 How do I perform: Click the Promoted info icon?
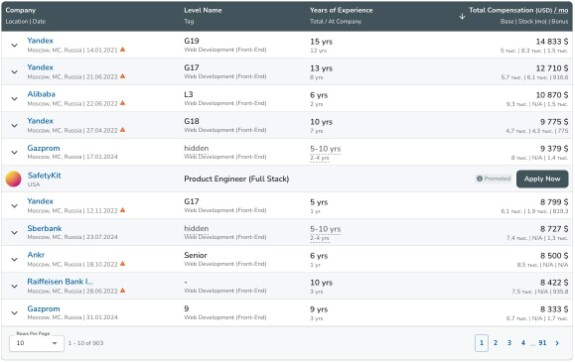(479, 179)
